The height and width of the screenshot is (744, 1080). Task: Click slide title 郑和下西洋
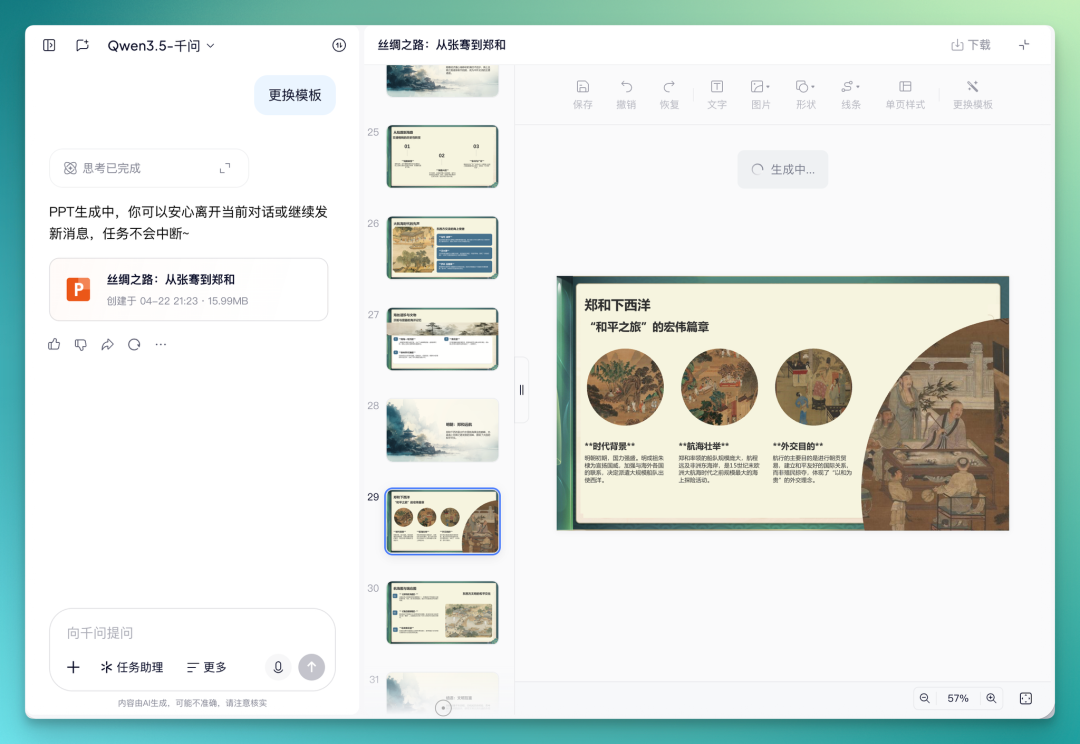pyautogui.click(x=617, y=305)
